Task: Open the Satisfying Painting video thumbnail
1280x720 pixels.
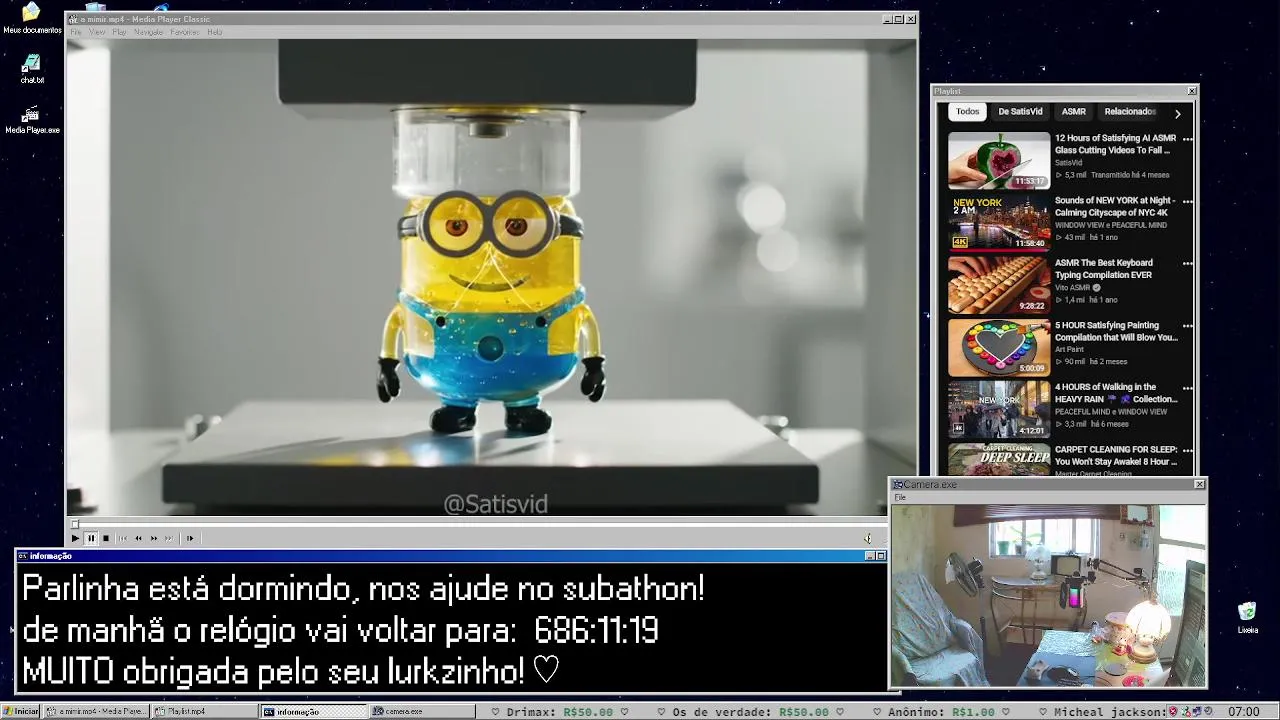Action: pyautogui.click(x=999, y=347)
